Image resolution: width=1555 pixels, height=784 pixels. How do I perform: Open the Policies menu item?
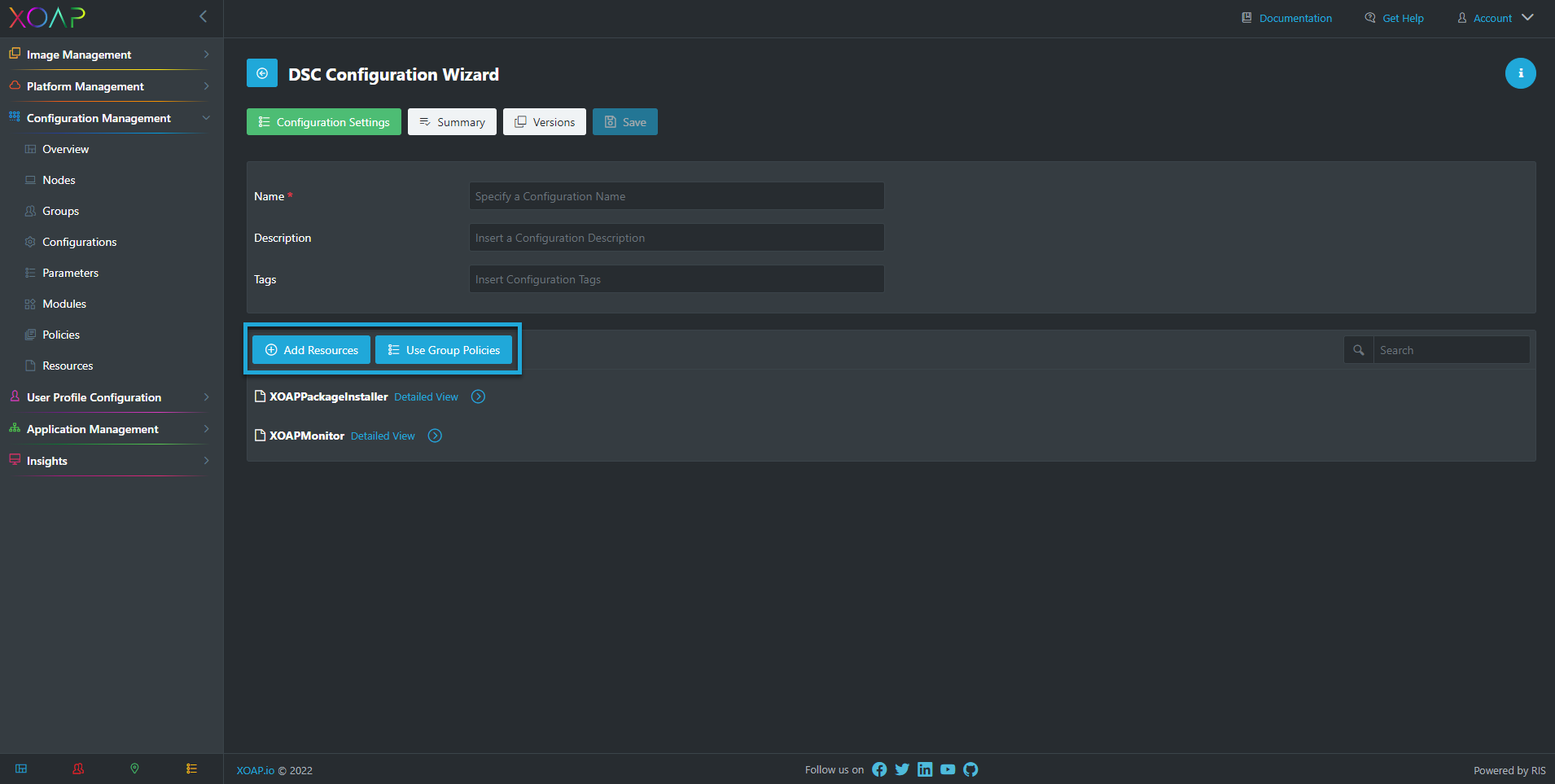[61, 335]
